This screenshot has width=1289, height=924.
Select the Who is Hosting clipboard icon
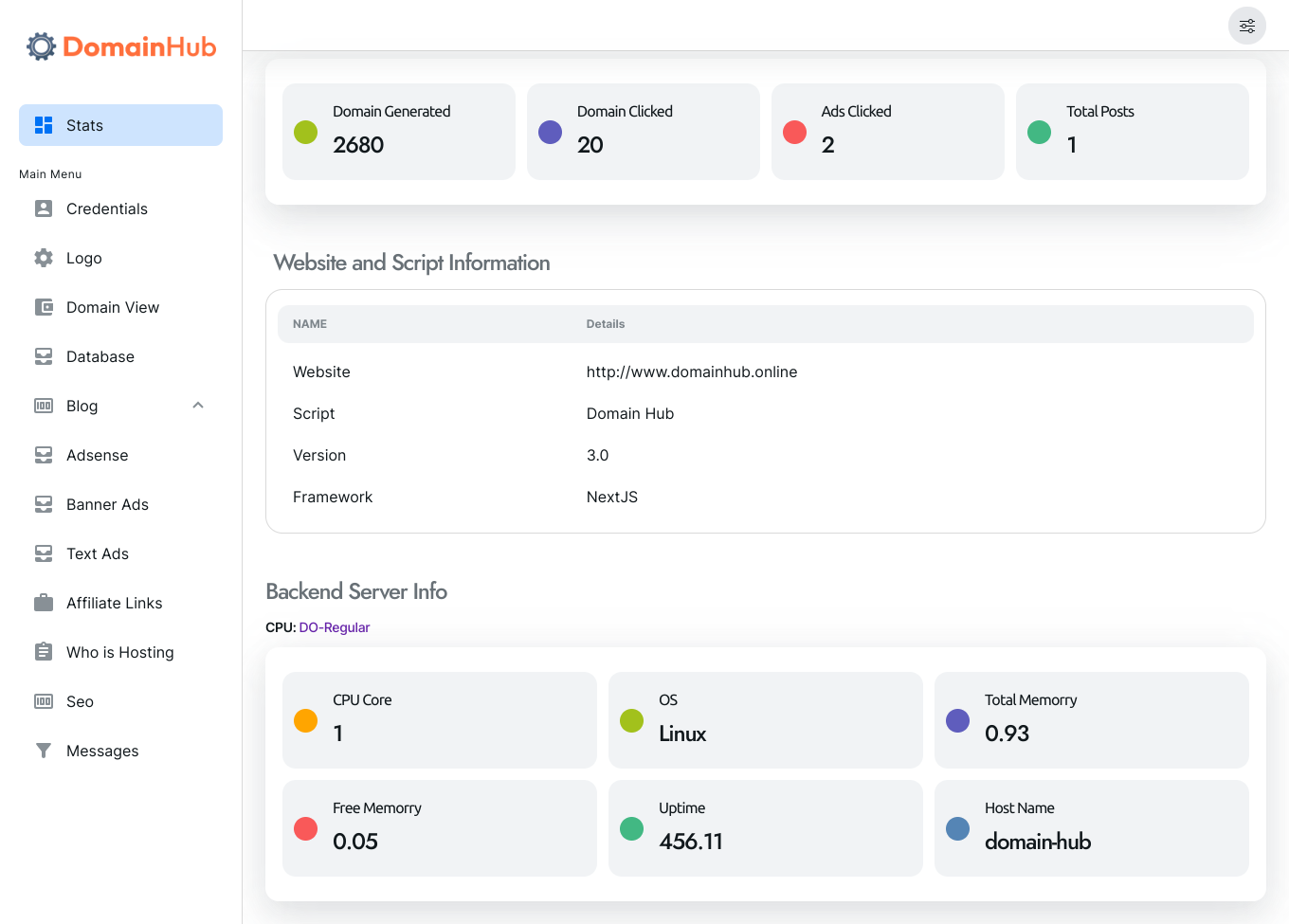coord(44,652)
